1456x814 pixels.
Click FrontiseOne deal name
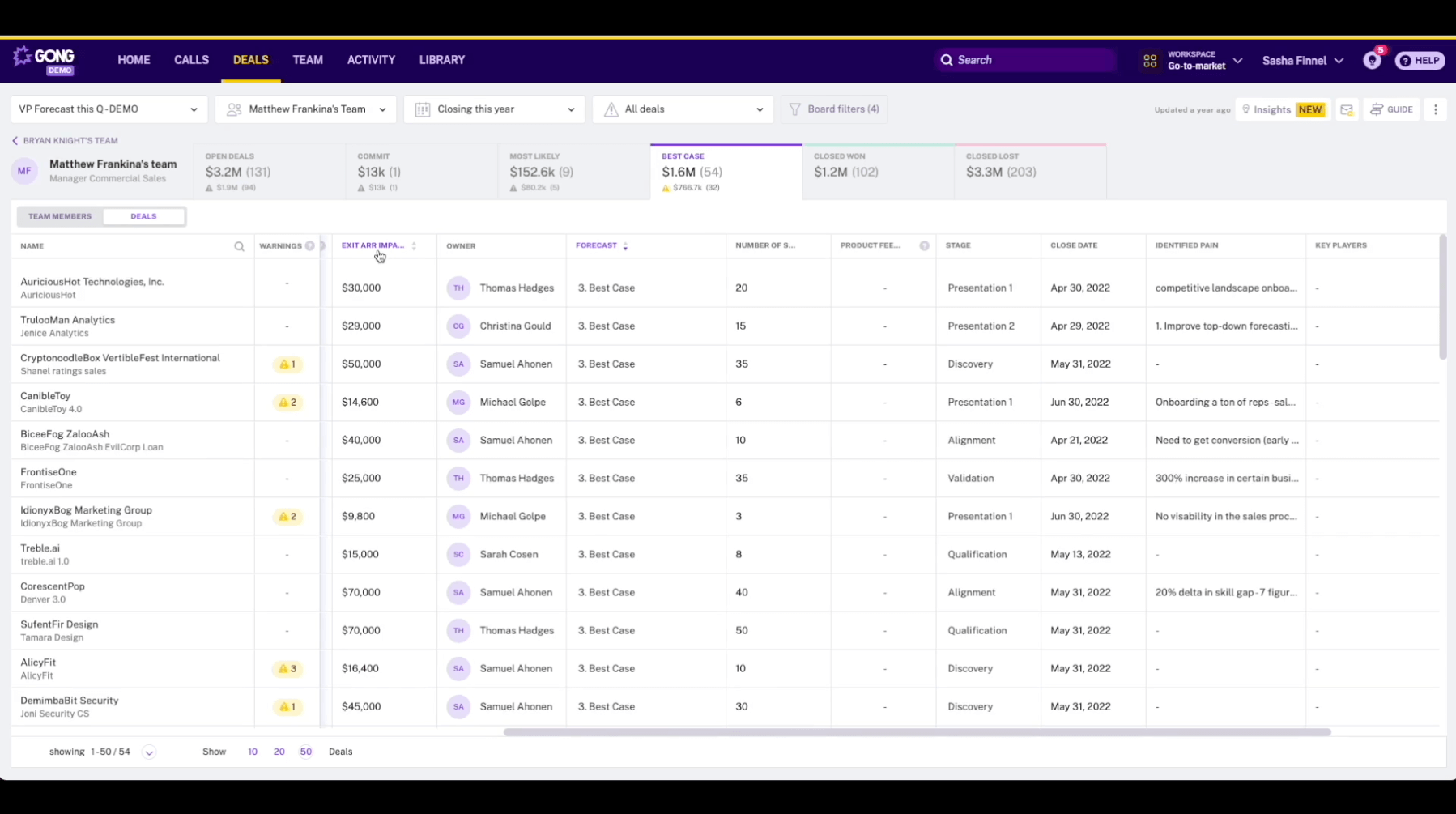tap(48, 472)
